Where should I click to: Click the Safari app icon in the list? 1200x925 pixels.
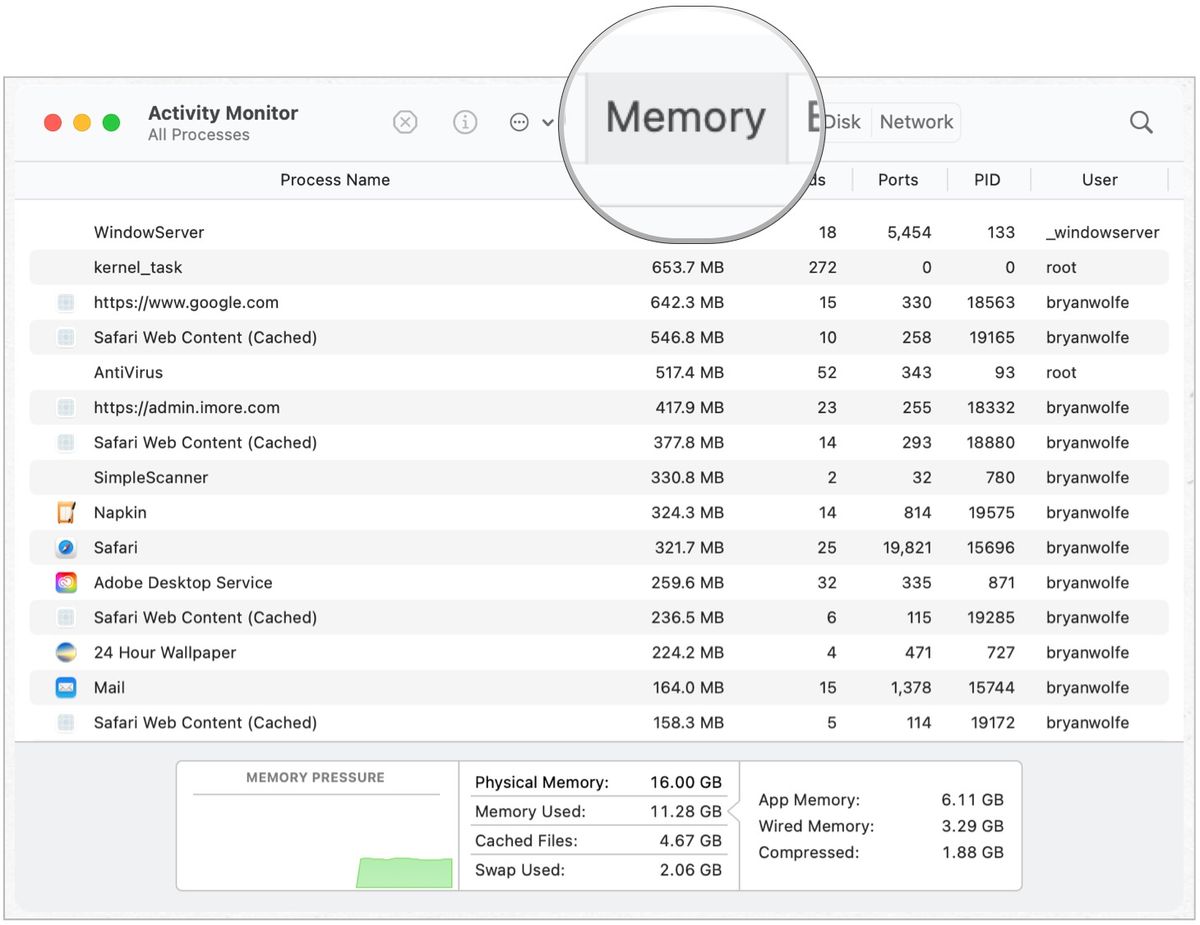(x=66, y=547)
